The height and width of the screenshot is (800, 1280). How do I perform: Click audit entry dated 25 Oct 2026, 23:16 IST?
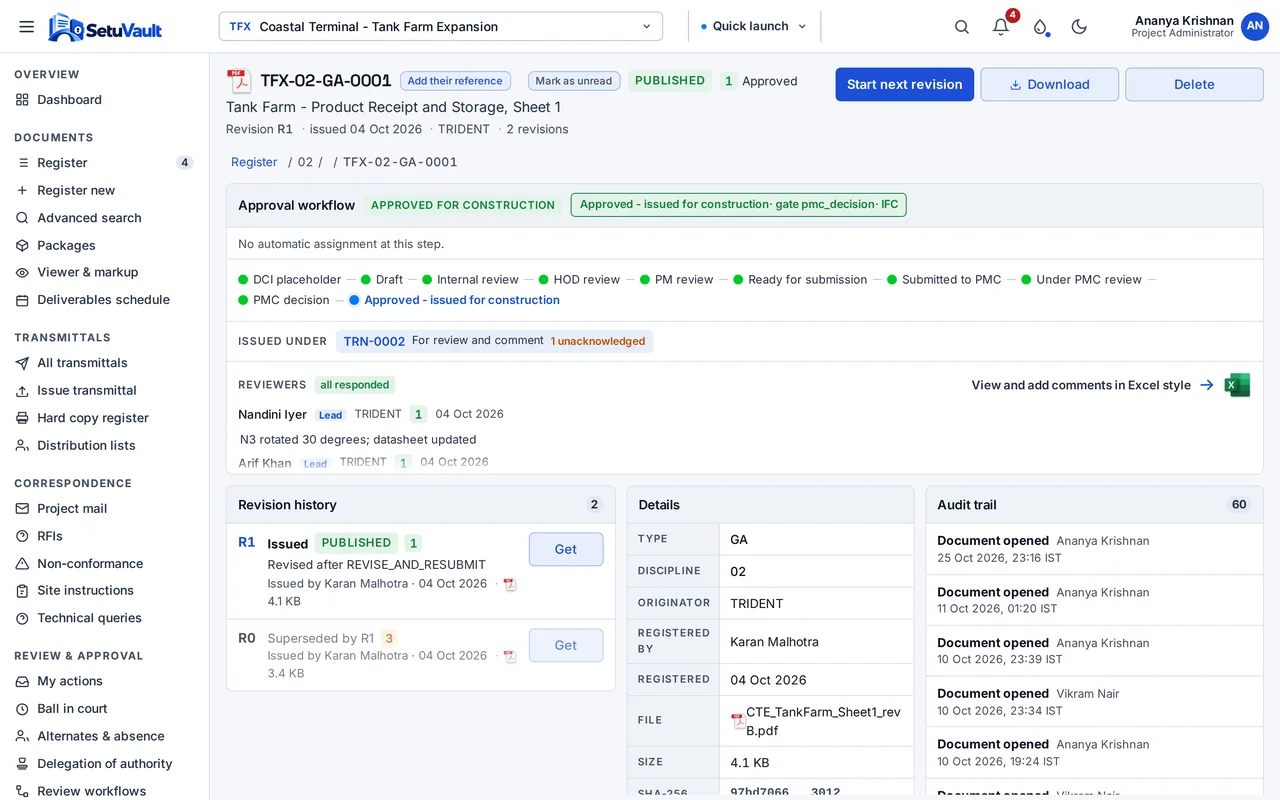point(1094,549)
